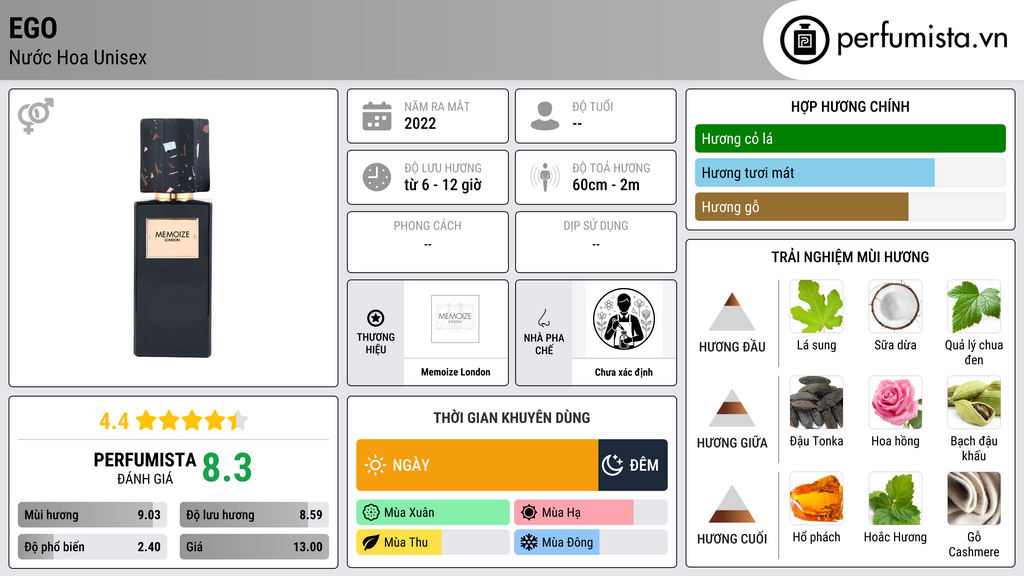Screen dimensions: 1024x576
Task: Open the Quả lý chua đen note image
Action: 974,306
